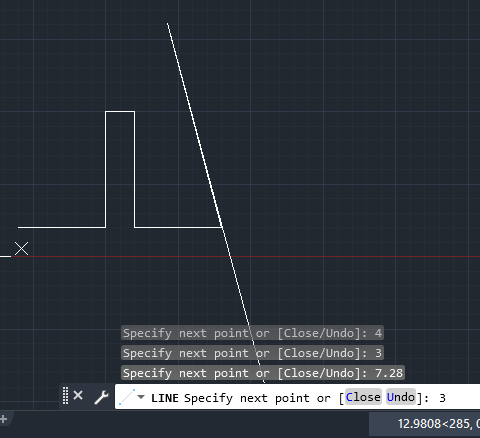Viewport: 480px width, 438px height.
Task: Click the command line customize wrench icon
Action: point(101,397)
